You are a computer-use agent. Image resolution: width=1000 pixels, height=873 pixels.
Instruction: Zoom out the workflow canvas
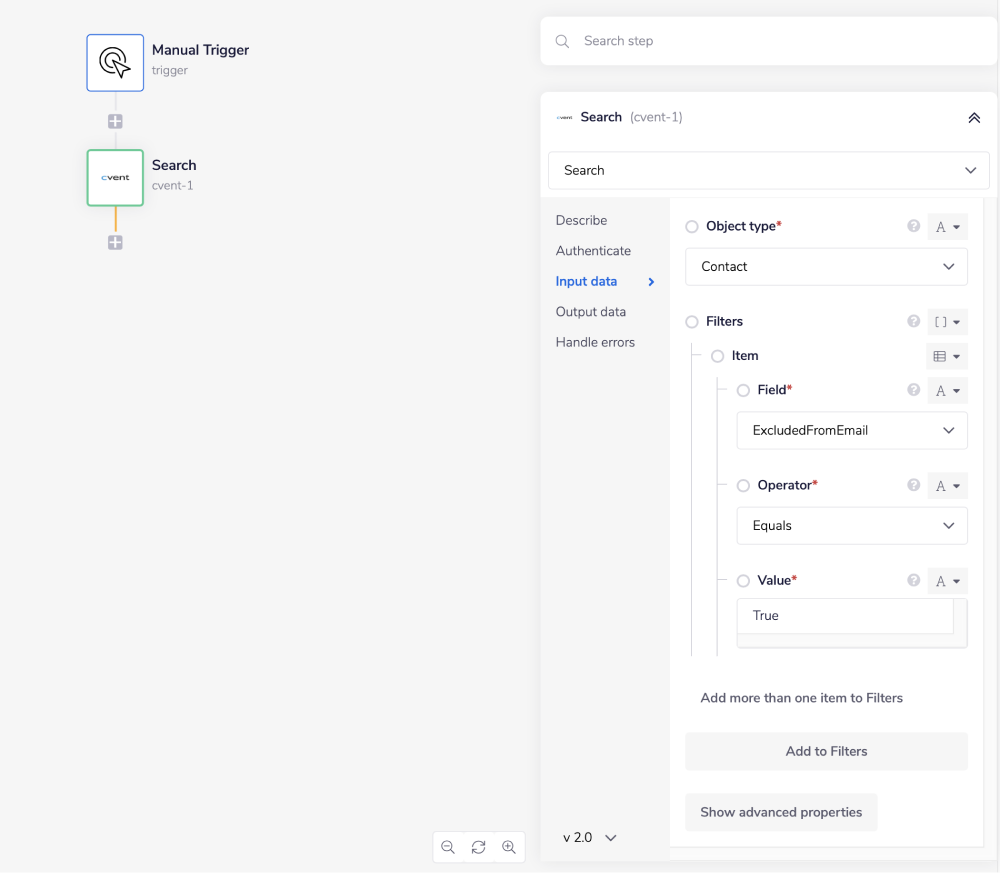(x=448, y=847)
